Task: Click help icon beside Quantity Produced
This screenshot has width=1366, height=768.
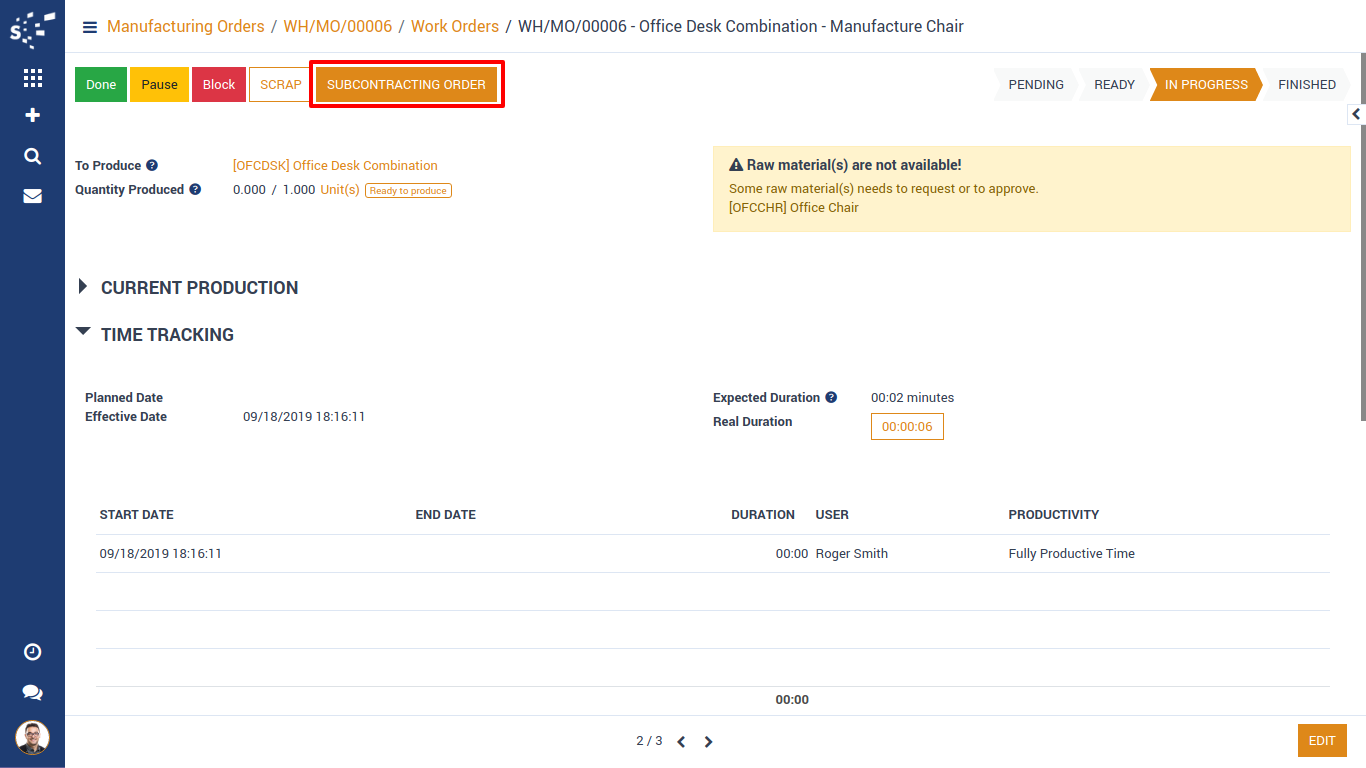Action: click(x=195, y=190)
